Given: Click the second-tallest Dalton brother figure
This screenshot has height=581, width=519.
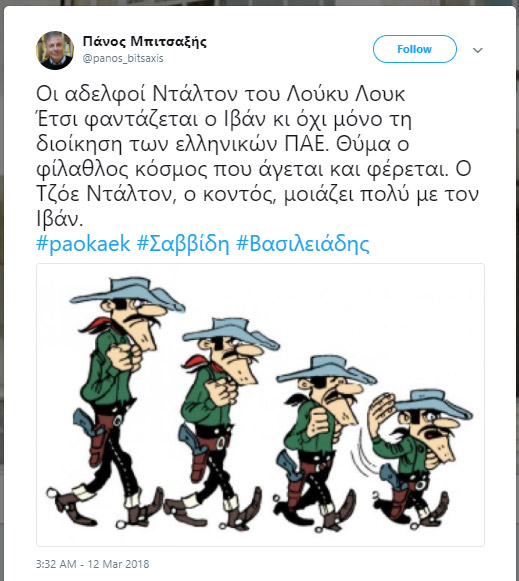Looking at the screenshot, I should coord(222,422).
